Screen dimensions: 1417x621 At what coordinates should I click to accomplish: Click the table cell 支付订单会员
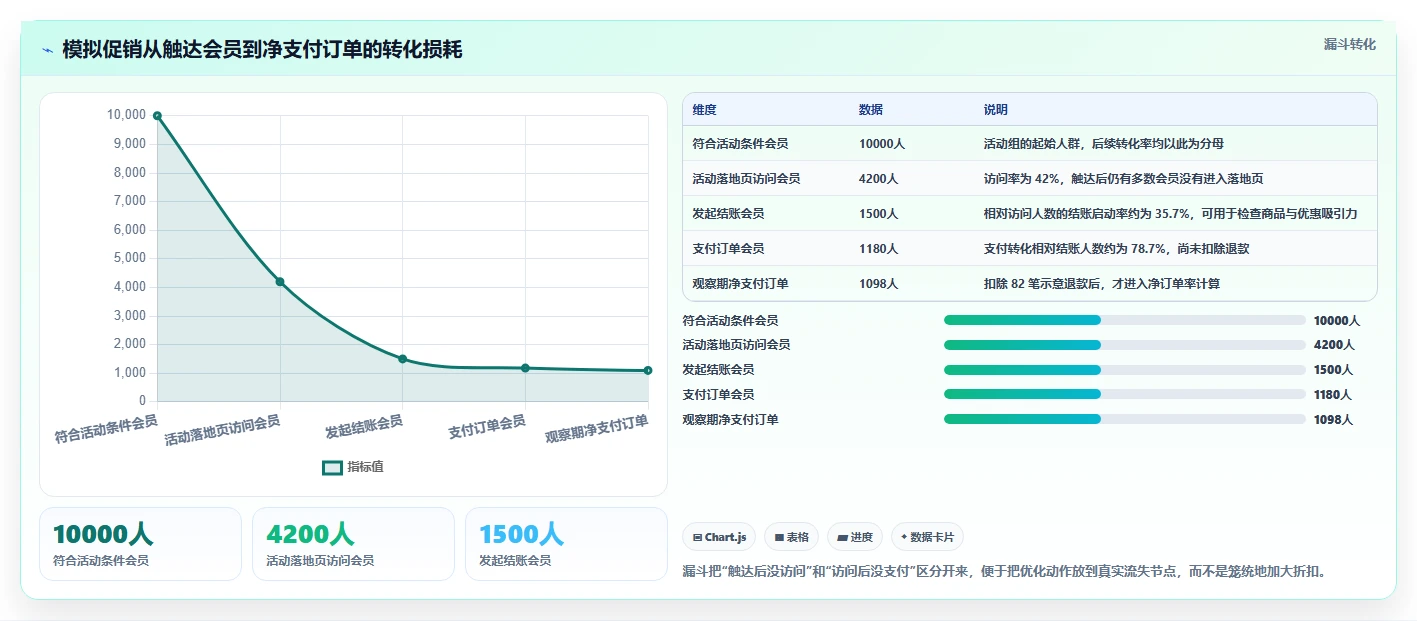728,249
